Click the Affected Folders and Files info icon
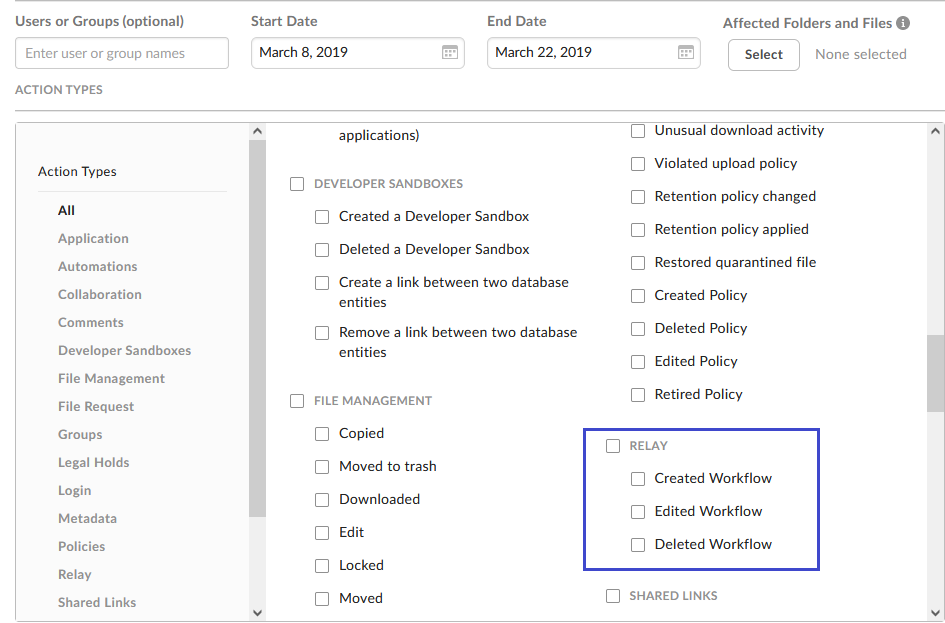Viewport: 945px width, 623px height. coord(904,22)
